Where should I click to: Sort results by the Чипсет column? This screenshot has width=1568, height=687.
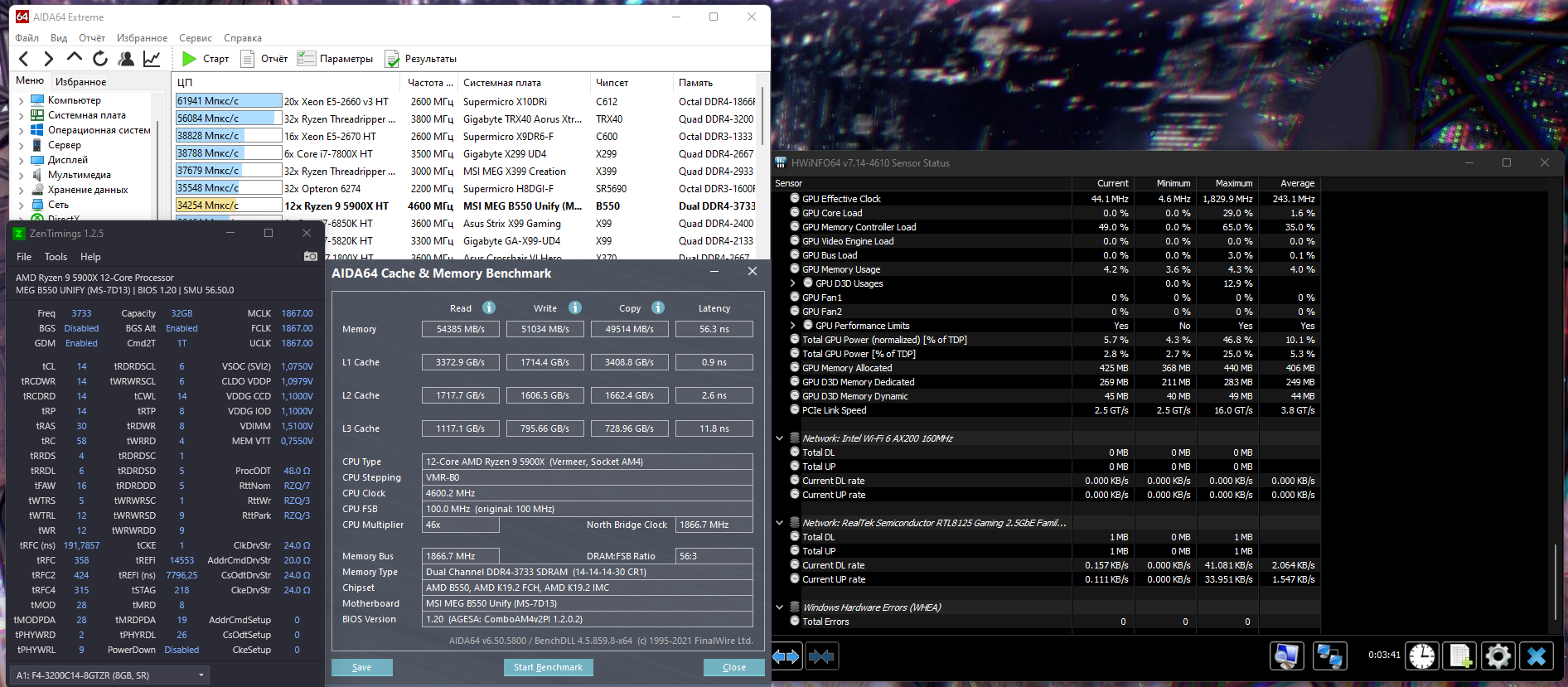631,83
